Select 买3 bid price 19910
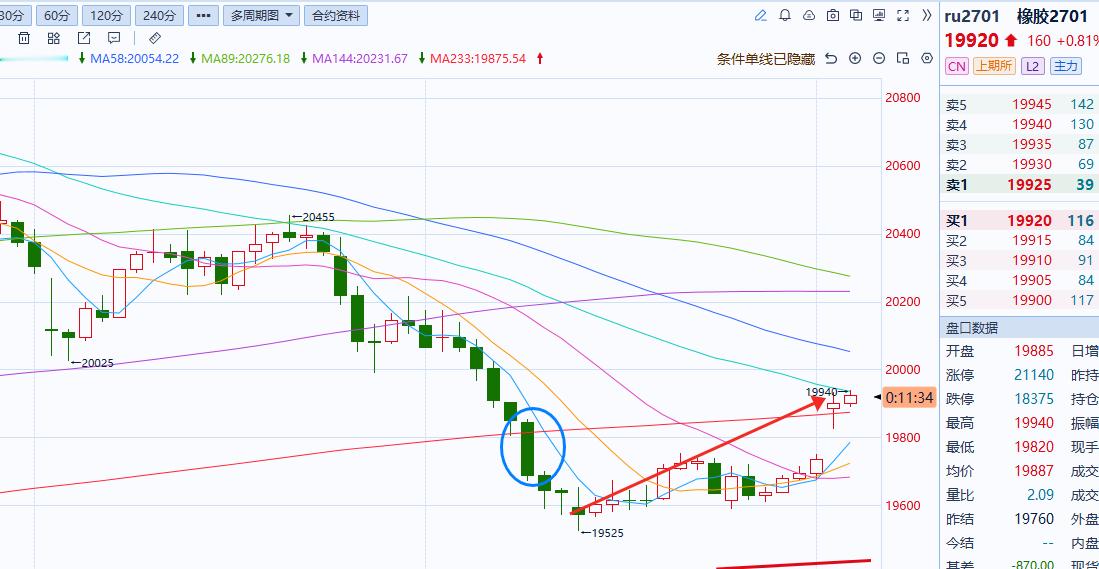 click(x=1032, y=261)
